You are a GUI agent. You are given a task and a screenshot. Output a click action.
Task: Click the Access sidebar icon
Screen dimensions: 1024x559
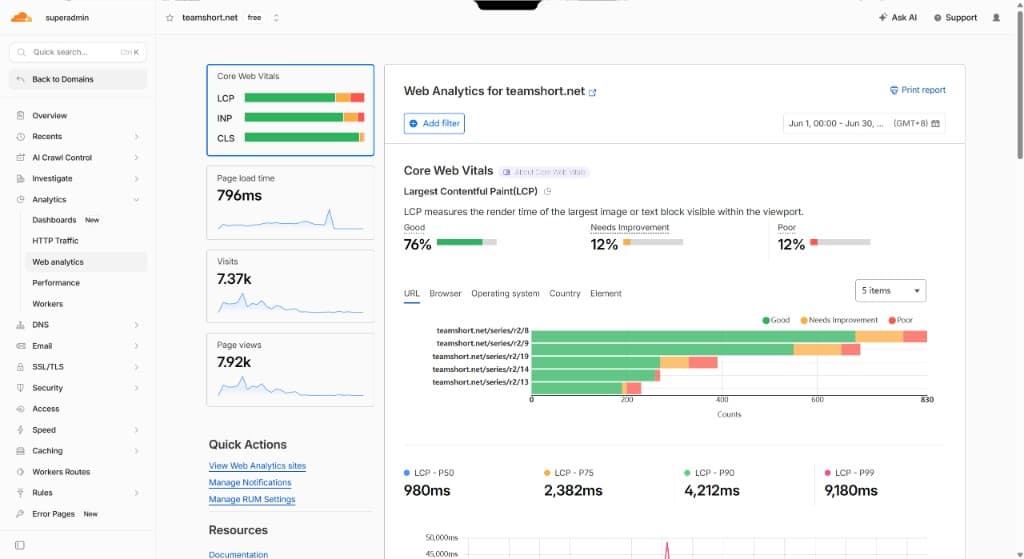pos(20,409)
